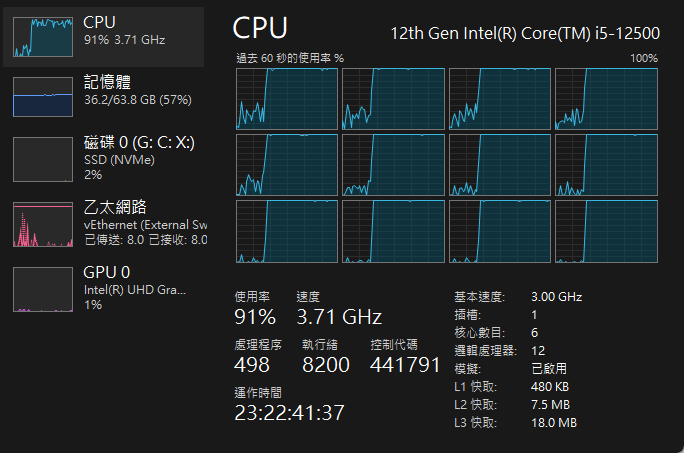This screenshot has height=453, width=684.
Task: Open GPU 0 Intel UHD Graphics entry text
Action: coord(135,289)
